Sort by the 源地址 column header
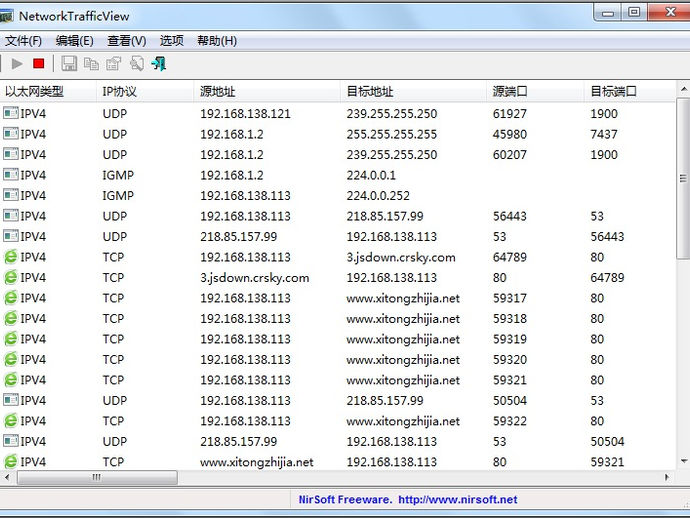This screenshot has height=518, width=690. (267, 92)
